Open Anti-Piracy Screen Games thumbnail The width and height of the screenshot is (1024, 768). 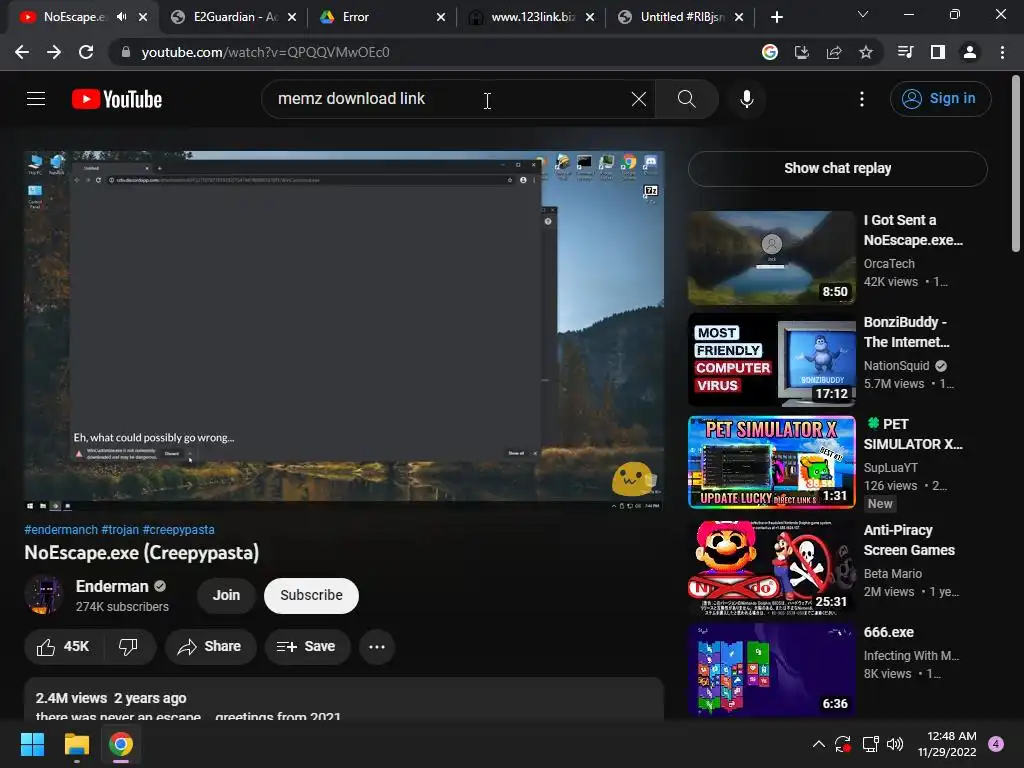(x=771, y=567)
